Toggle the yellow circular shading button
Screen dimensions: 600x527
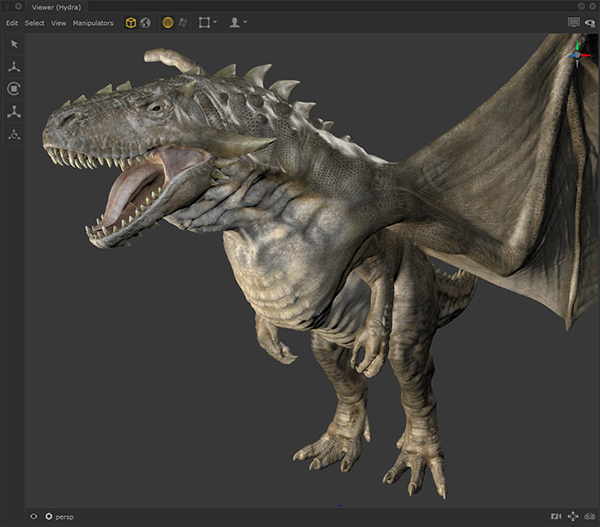[x=167, y=22]
